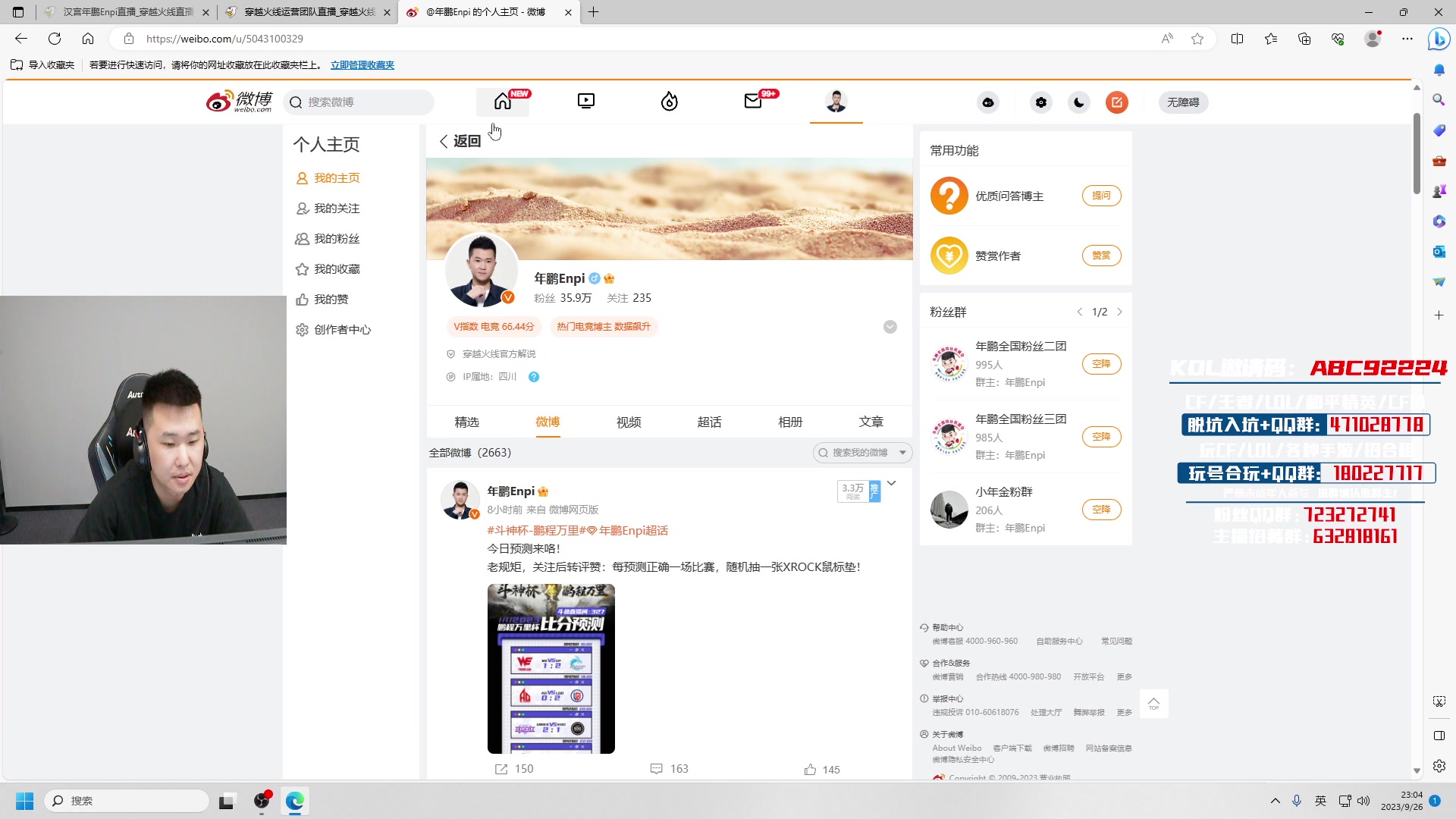Open 搜索我的微博 dropdown arrow
The height and width of the screenshot is (819, 1456).
tap(902, 453)
